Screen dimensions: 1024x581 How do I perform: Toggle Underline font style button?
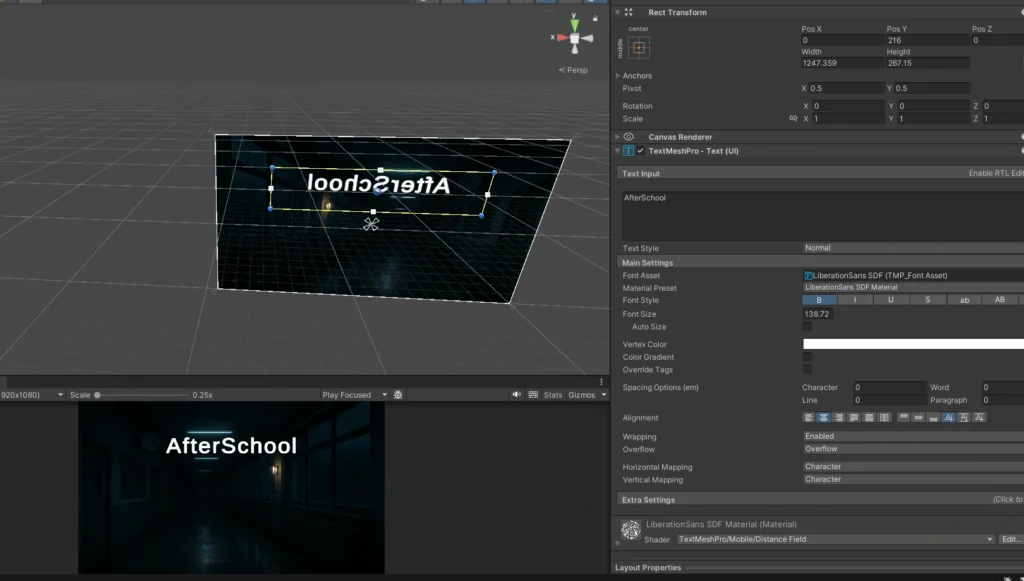pyautogui.click(x=891, y=300)
